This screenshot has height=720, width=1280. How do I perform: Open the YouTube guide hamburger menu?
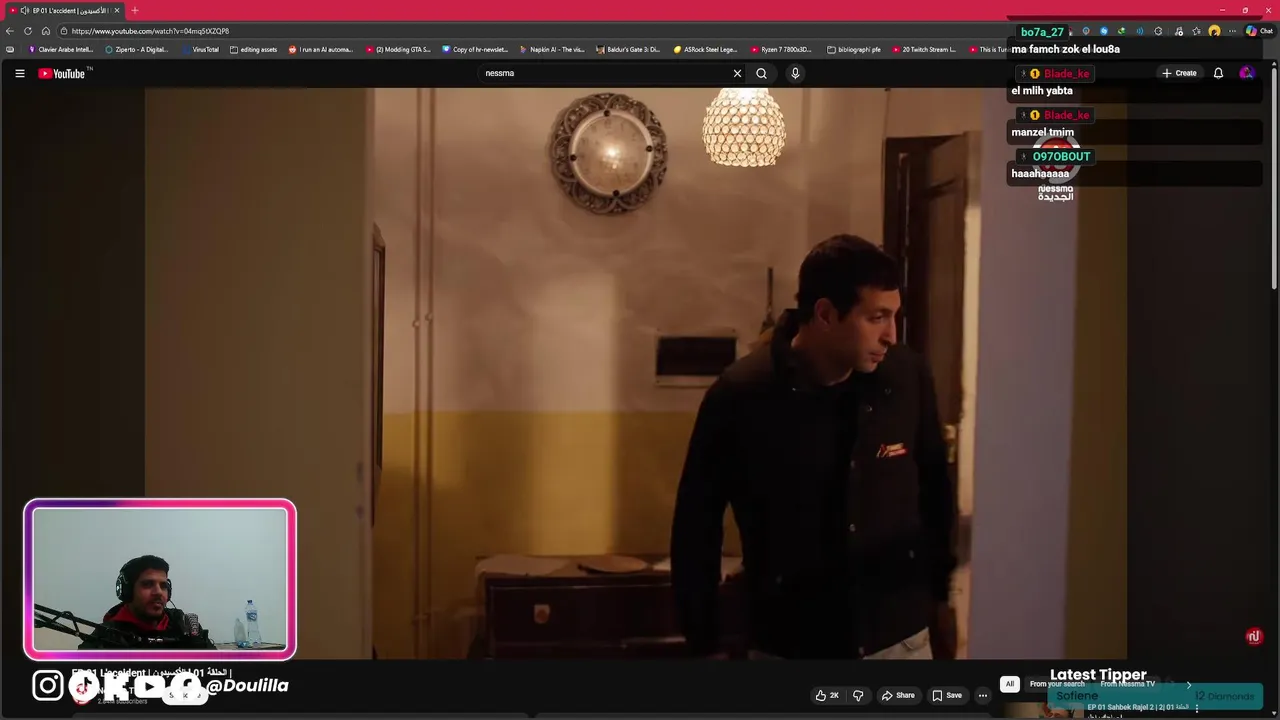tap(19, 73)
